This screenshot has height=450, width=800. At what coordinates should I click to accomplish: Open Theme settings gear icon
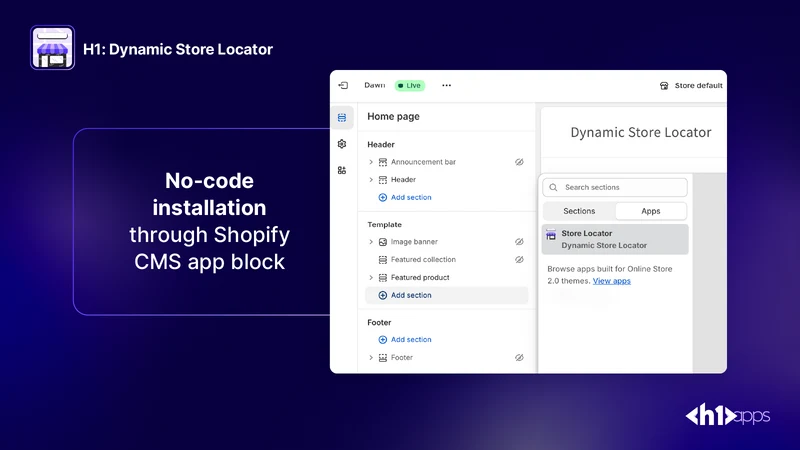coord(342,144)
